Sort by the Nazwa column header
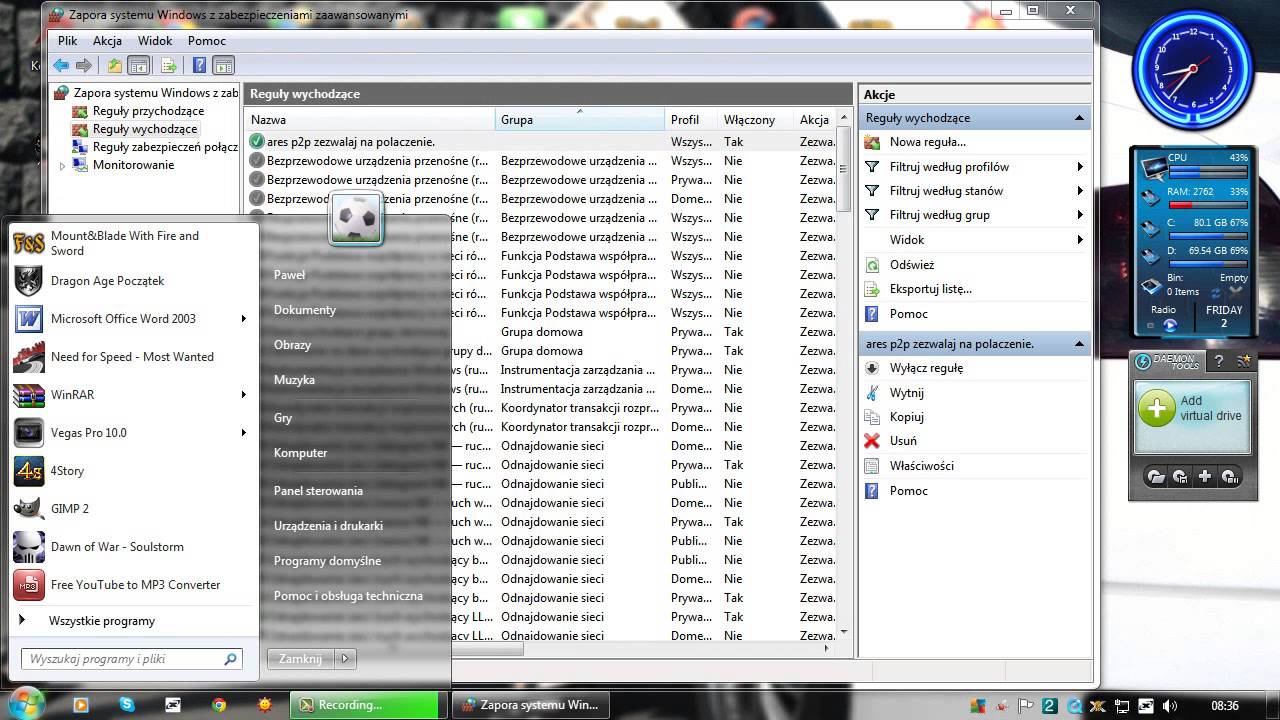1280x720 pixels. (x=370, y=120)
